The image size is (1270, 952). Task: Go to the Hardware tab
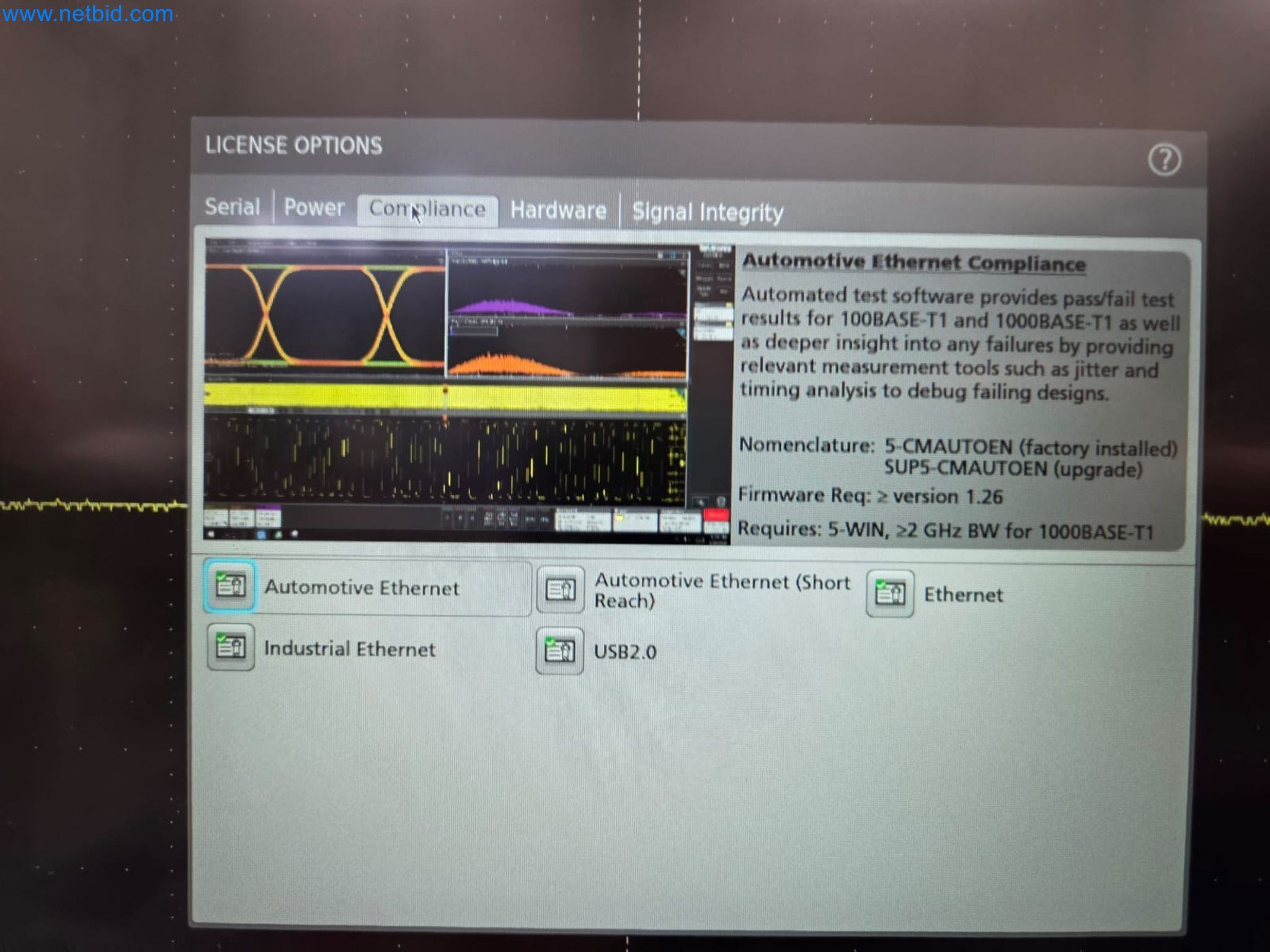(x=558, y=211)
